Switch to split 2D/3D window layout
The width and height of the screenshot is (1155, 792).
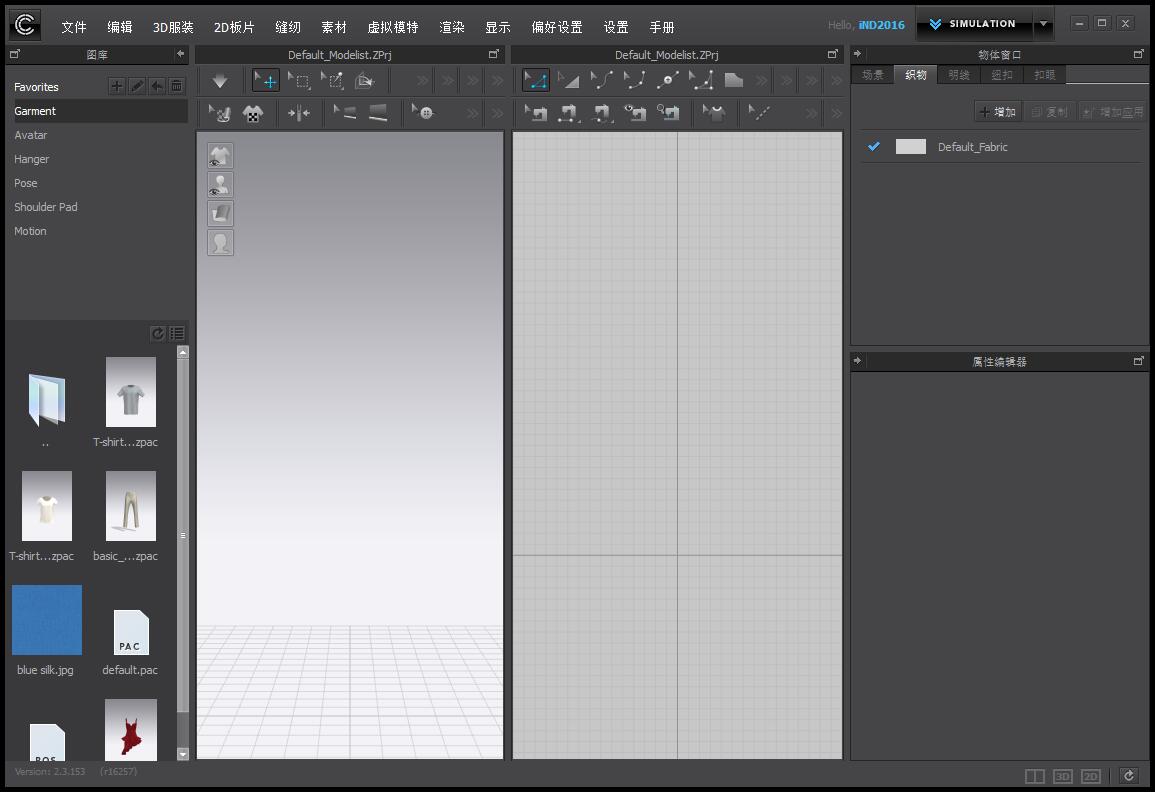click(x=1035, y=776)
